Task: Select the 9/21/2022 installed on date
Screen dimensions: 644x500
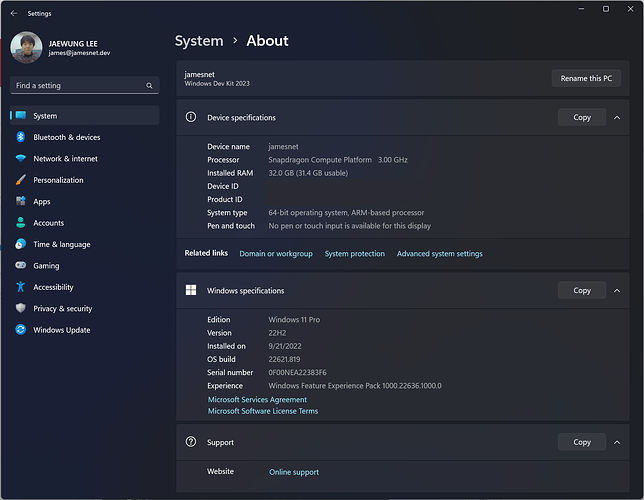Action: click(x=285, y=346)
